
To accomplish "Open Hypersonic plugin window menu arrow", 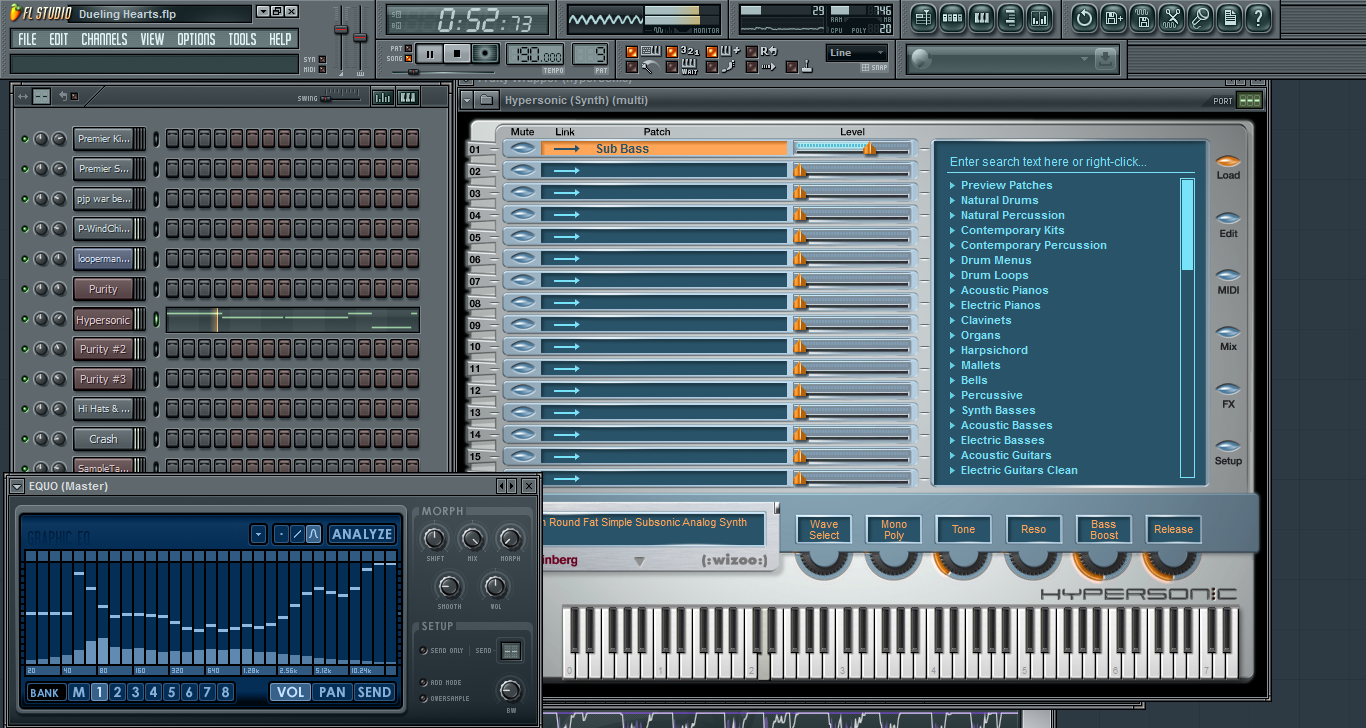I will tap(467, 100).
